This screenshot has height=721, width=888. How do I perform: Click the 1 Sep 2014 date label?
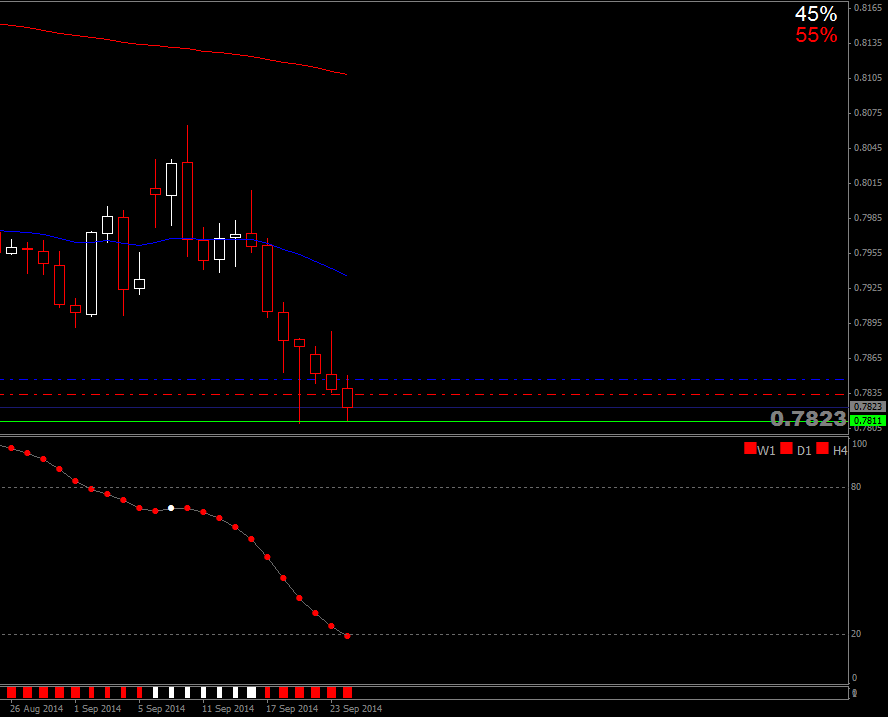point(97,709)
